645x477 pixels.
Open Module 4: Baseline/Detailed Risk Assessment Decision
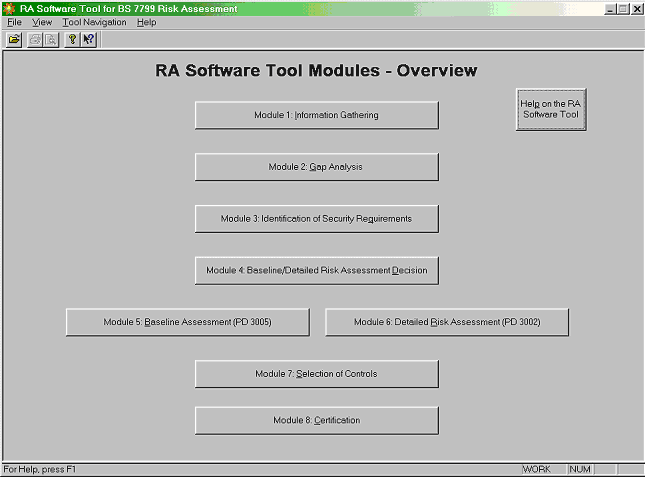click(317, 271)
